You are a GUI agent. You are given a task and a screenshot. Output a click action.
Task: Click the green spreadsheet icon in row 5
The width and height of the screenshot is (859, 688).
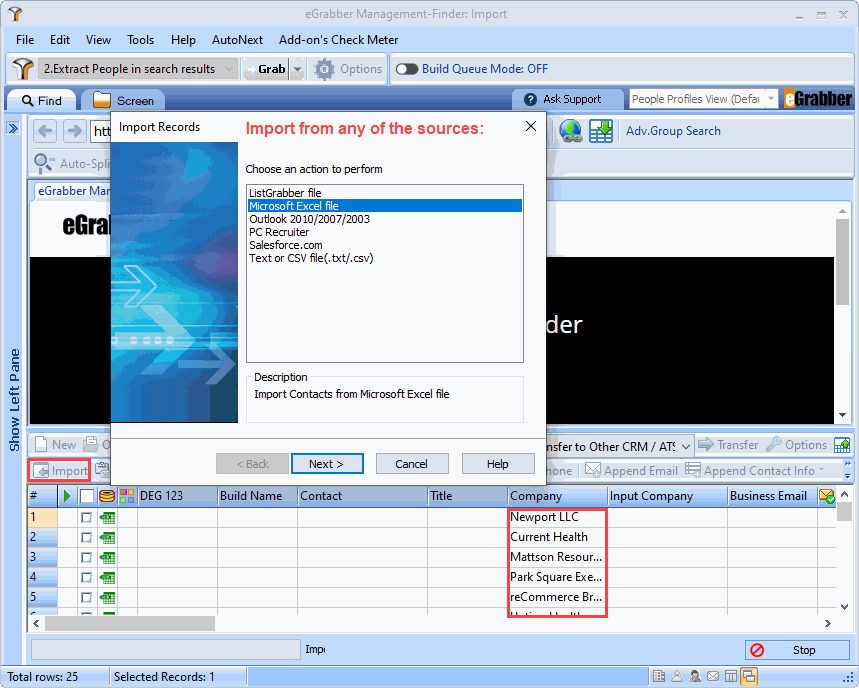(107, 598)
